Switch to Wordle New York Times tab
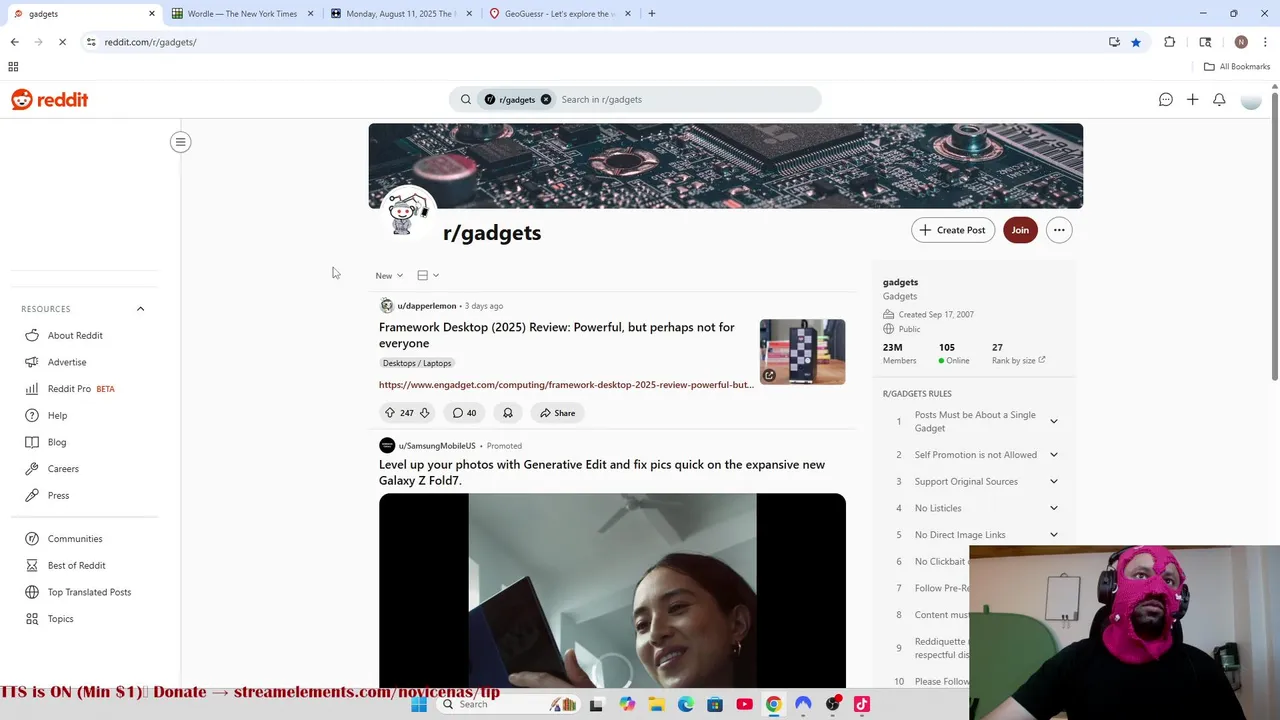The height and width of the screenshot is (720, 1280). [x=242, y=14]
